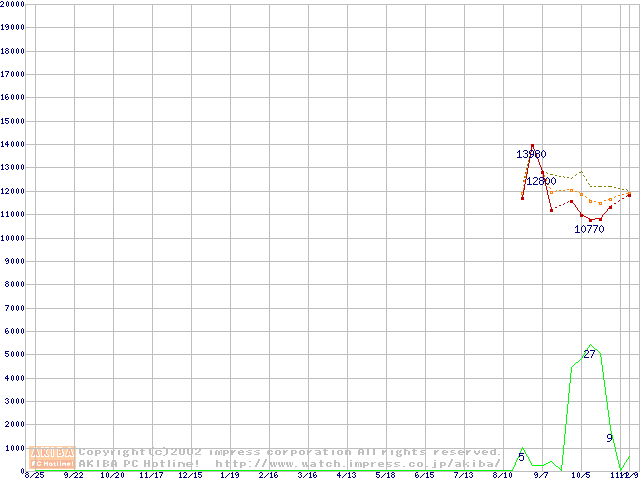Click the first red data point
Image resolution: width=640 pixels, height=480 pixels.
[522, 198]
